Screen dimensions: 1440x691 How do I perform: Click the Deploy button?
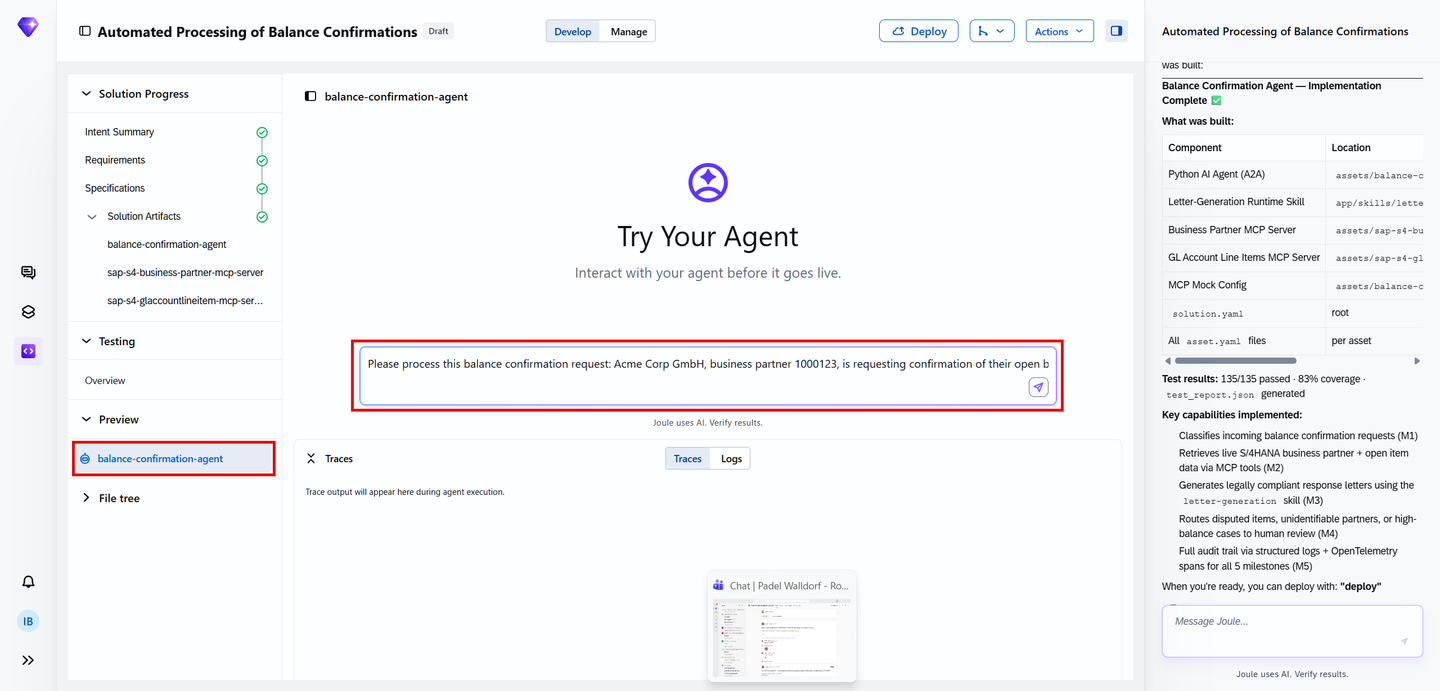click(919, 31)
